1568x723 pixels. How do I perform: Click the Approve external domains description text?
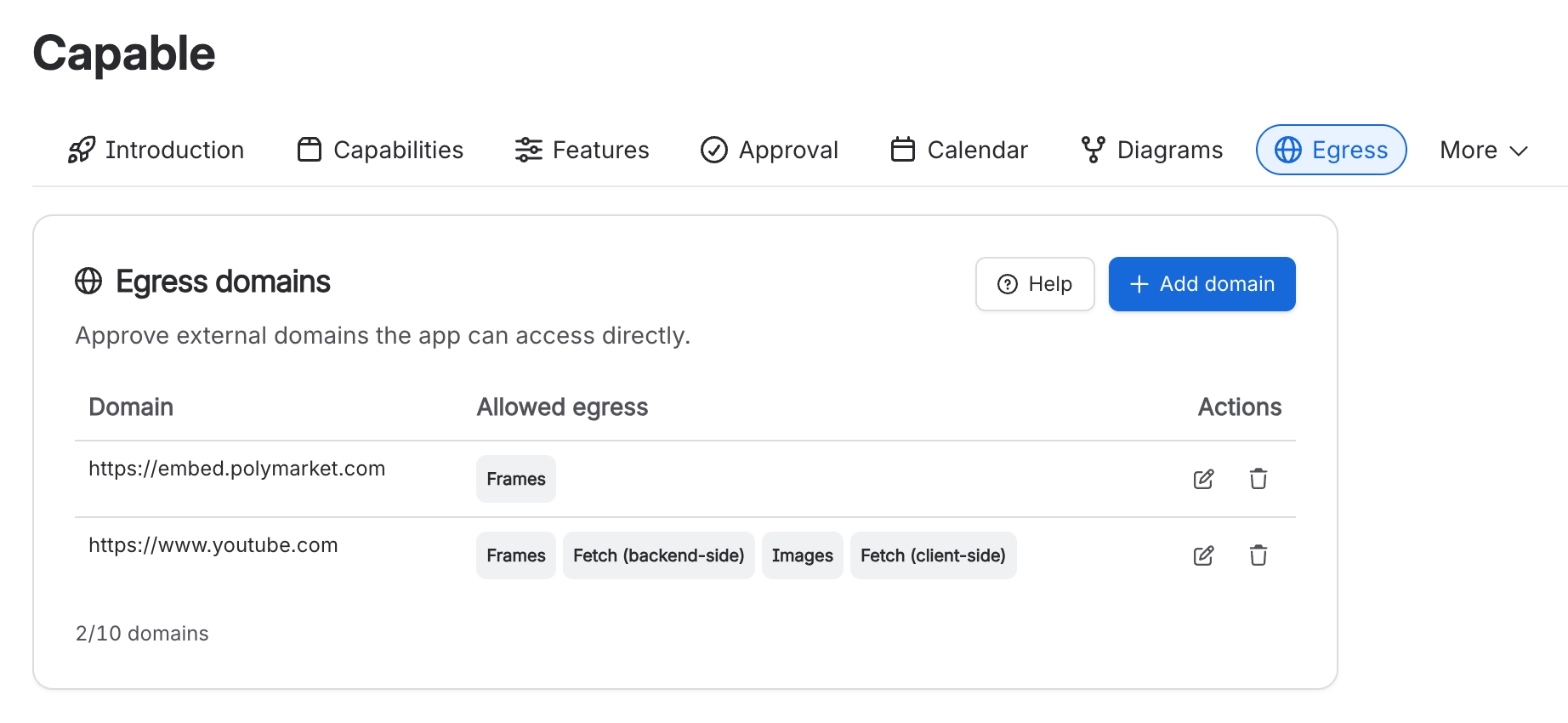pos(383,336)
